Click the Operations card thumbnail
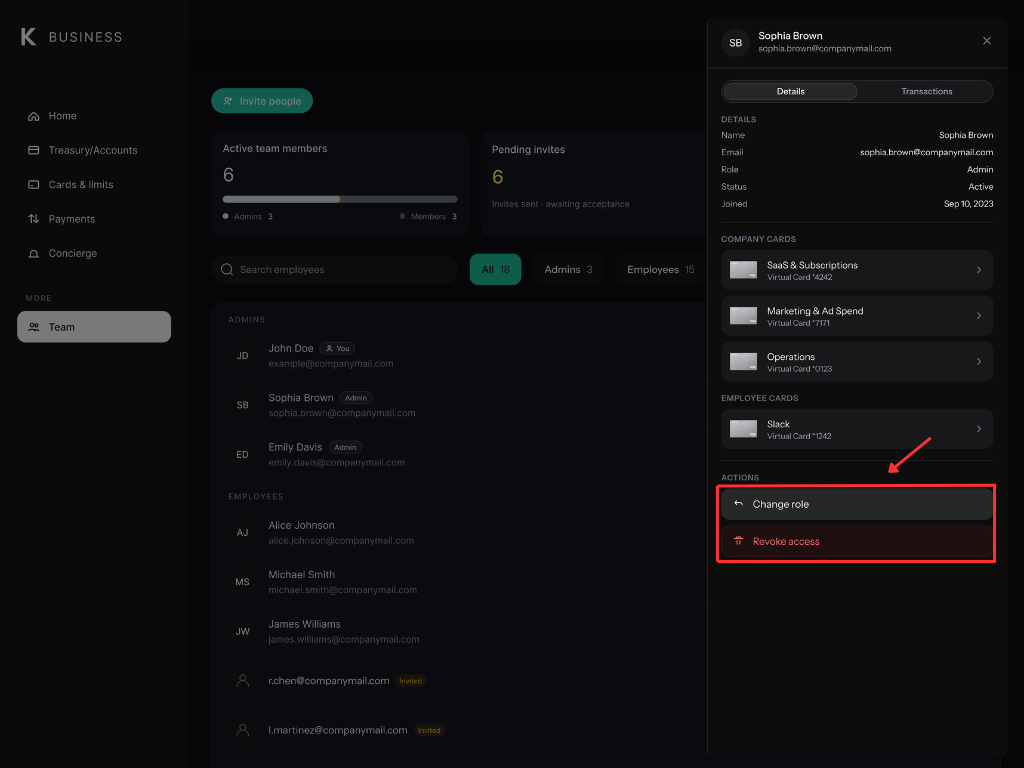1024x768 pixels. pos(743,362)
